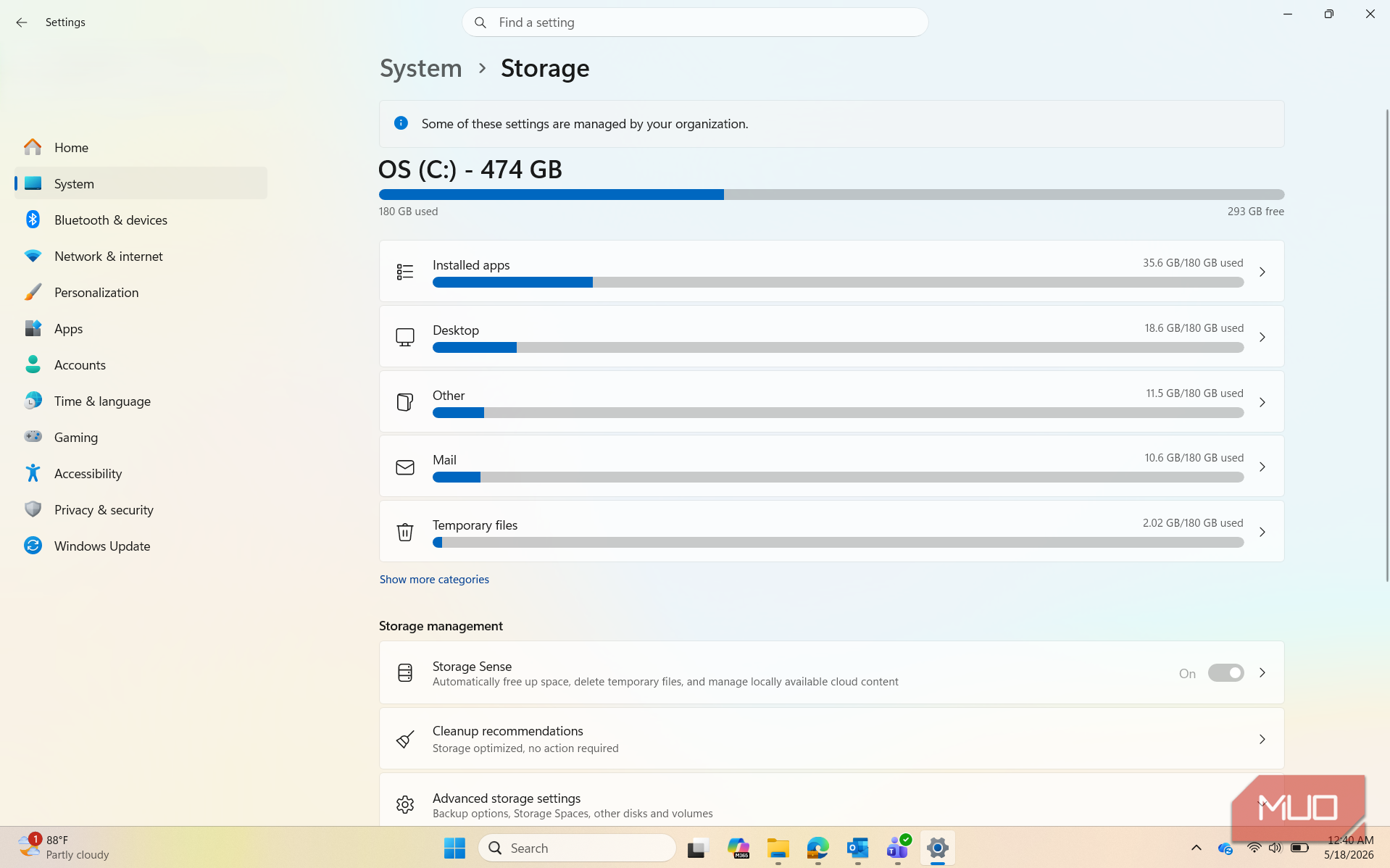Click the Installed apps usage bar

click(x=838, y=283)
